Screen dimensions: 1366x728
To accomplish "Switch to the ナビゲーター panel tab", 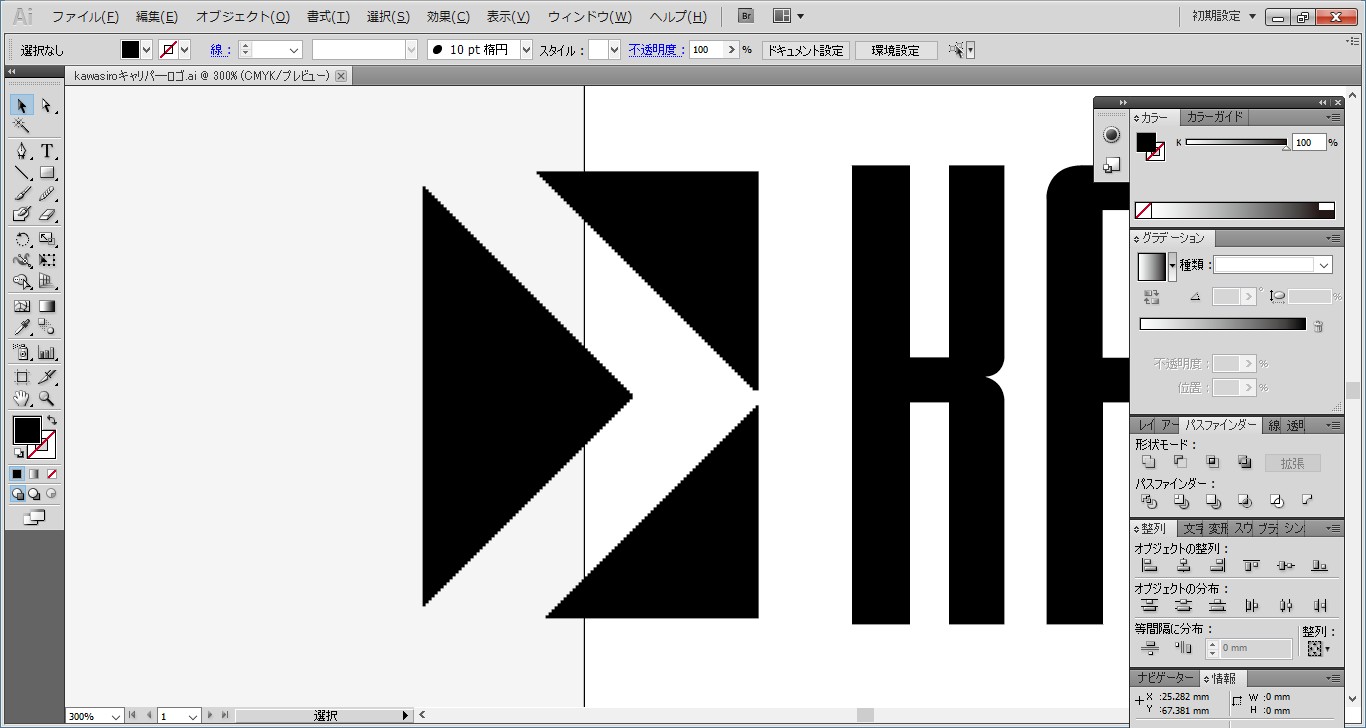I will click(x=1164, y=678).
